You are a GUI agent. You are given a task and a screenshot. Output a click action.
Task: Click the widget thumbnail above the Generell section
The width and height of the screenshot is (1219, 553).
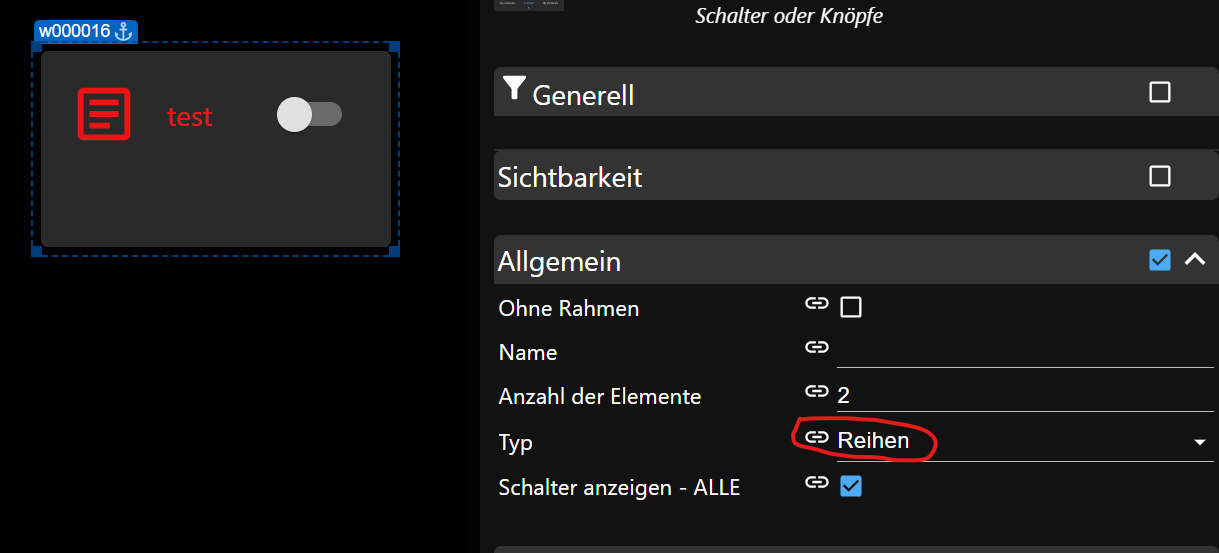529,5
